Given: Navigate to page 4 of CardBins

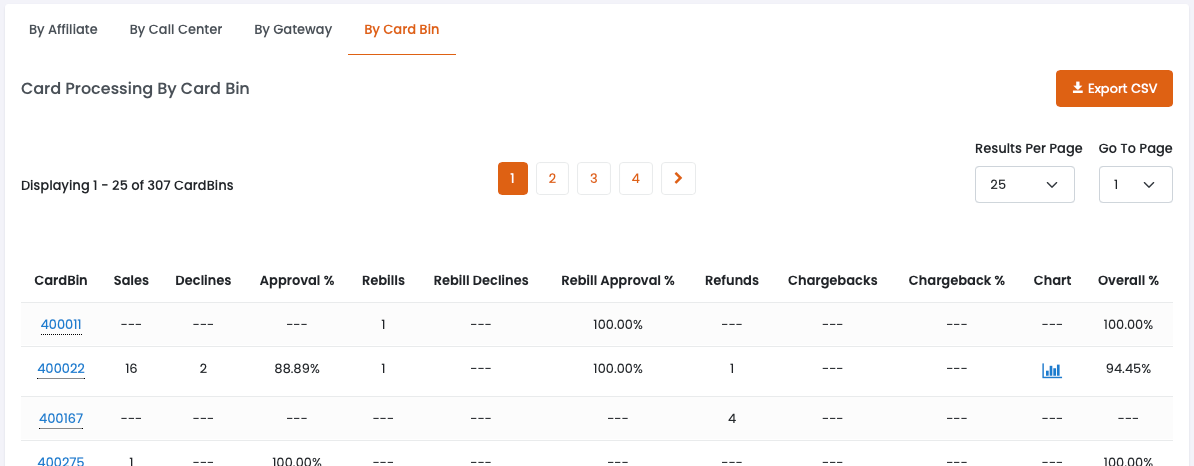Looking at the screenshot, I should 636,178.
